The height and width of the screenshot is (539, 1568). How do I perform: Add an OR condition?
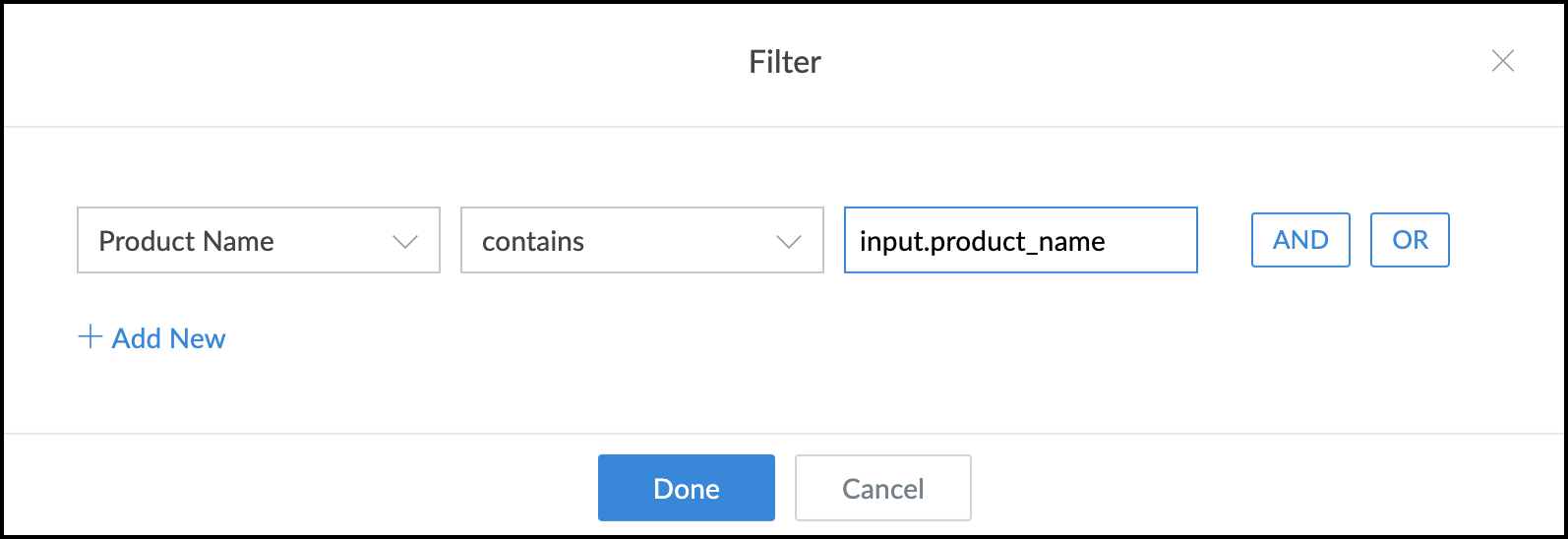point(1410,240)
